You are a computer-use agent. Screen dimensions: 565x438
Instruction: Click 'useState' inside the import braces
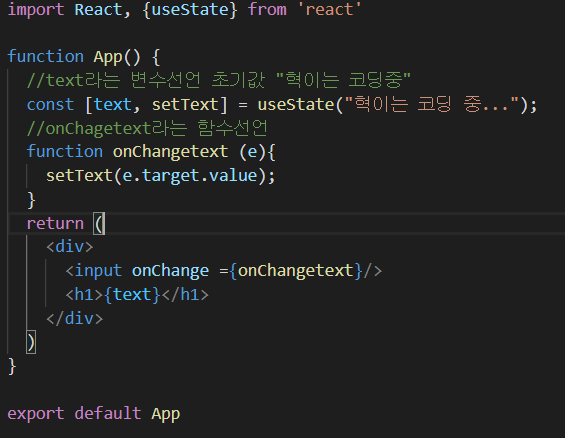click(190, 9)
